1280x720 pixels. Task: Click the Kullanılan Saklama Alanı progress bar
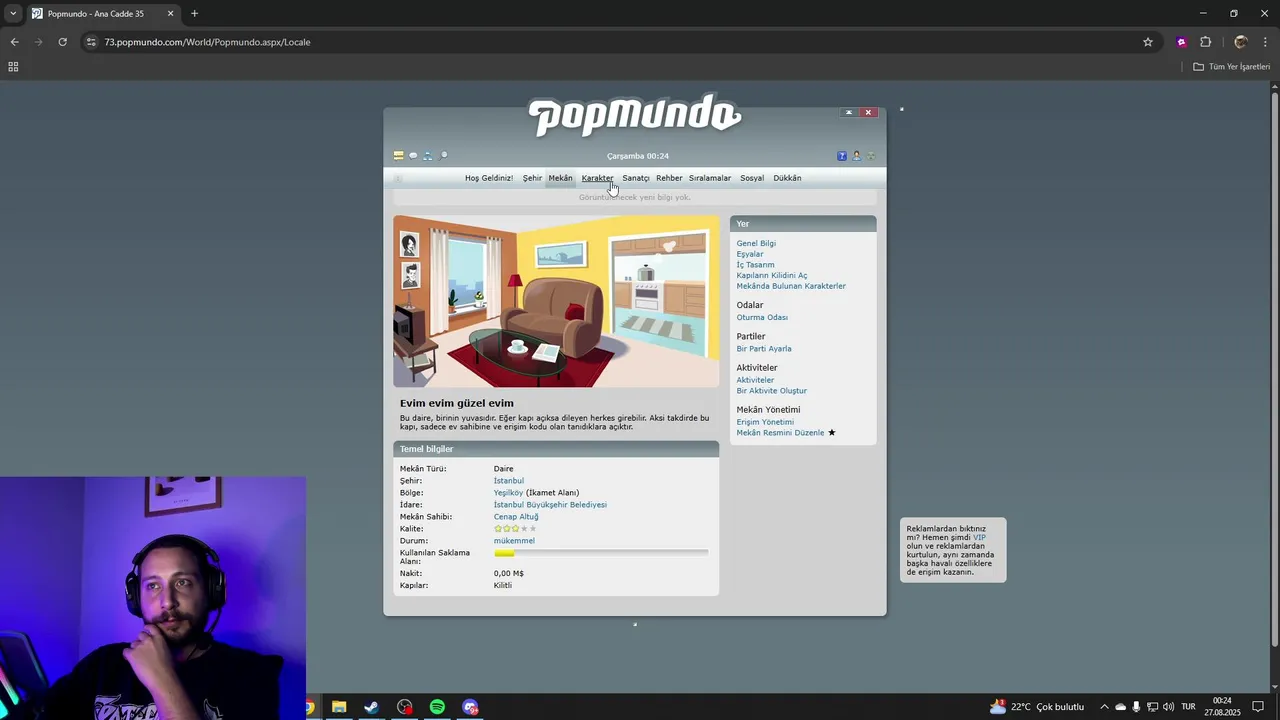(x=601, y=553)
